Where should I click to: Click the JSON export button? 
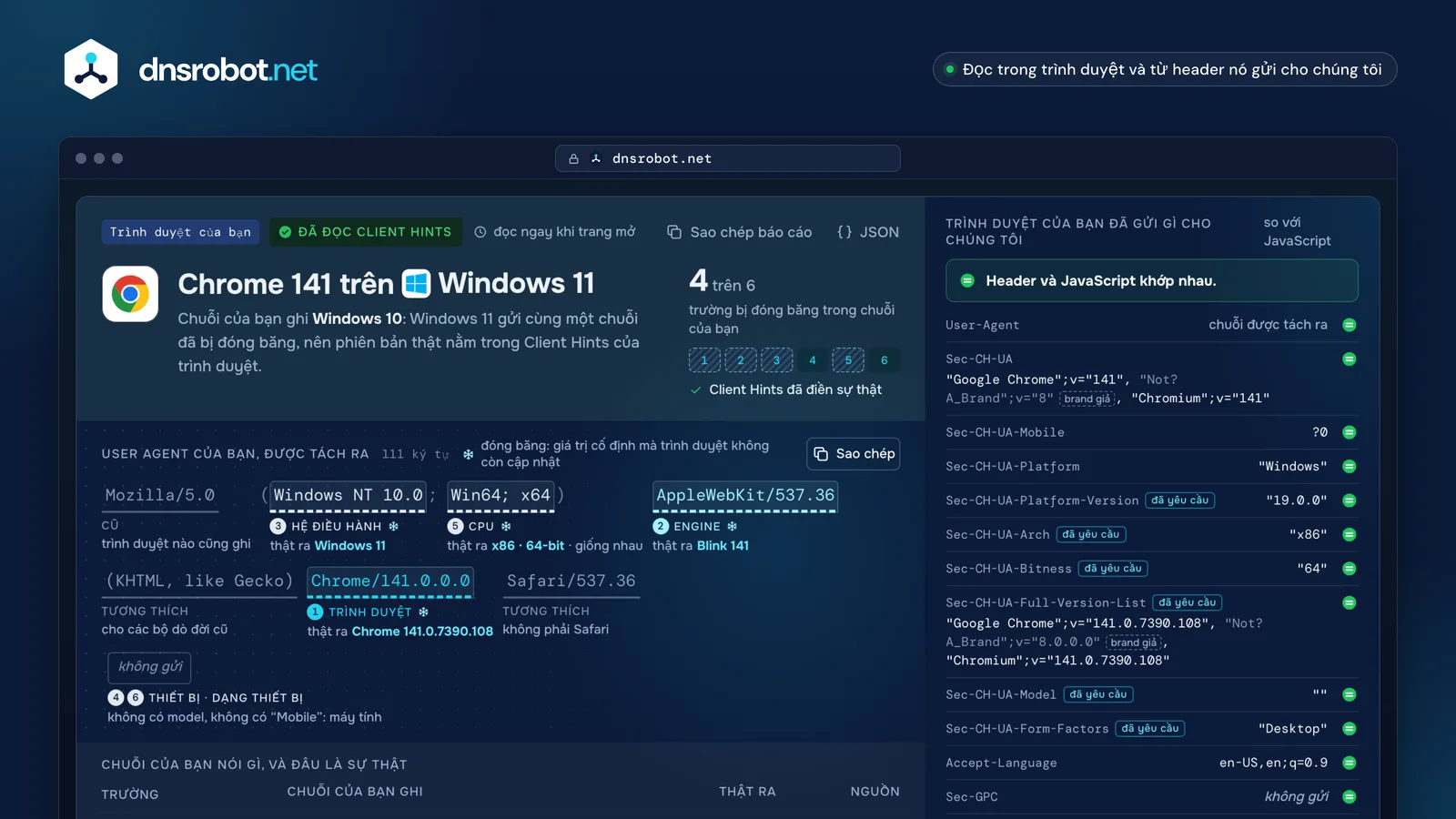(867, 232)
